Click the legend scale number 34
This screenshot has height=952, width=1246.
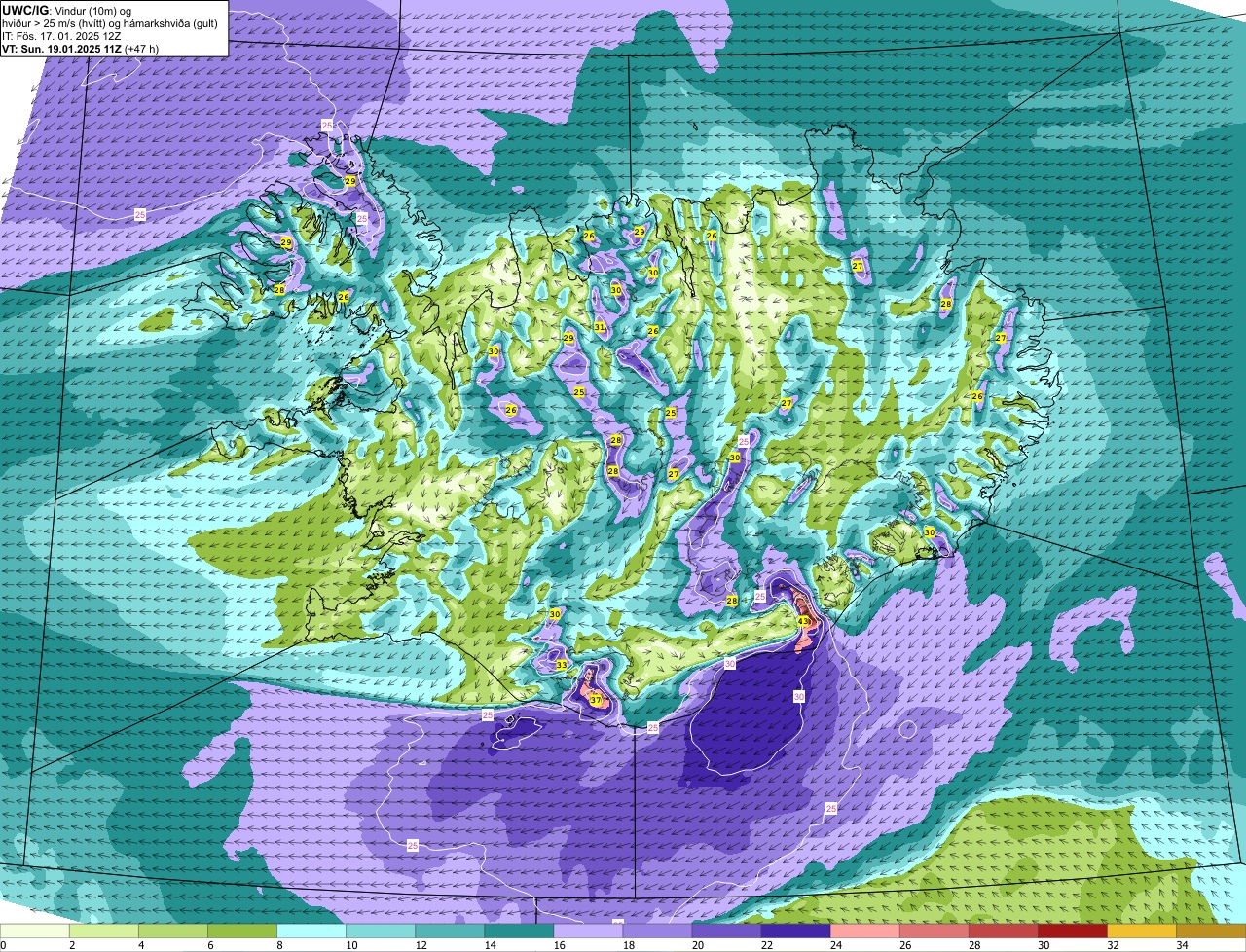coord(1182,945)
